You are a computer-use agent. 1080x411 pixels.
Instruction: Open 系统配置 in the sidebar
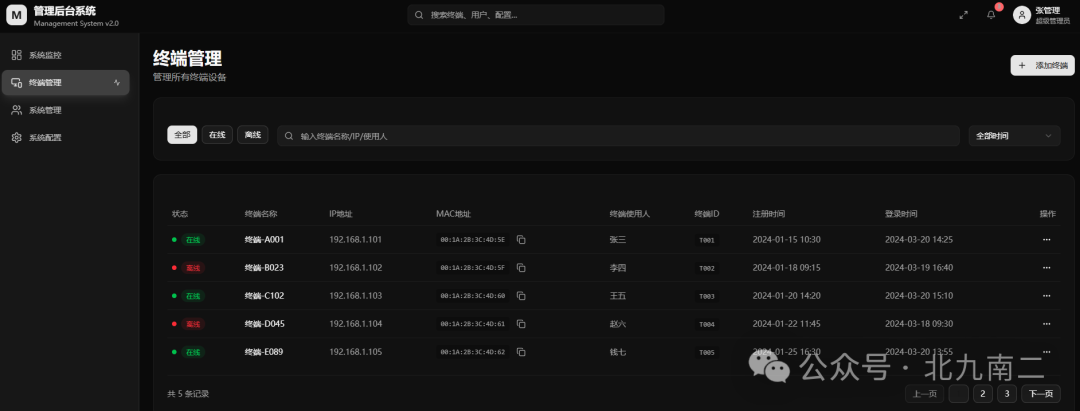[65, 138]
